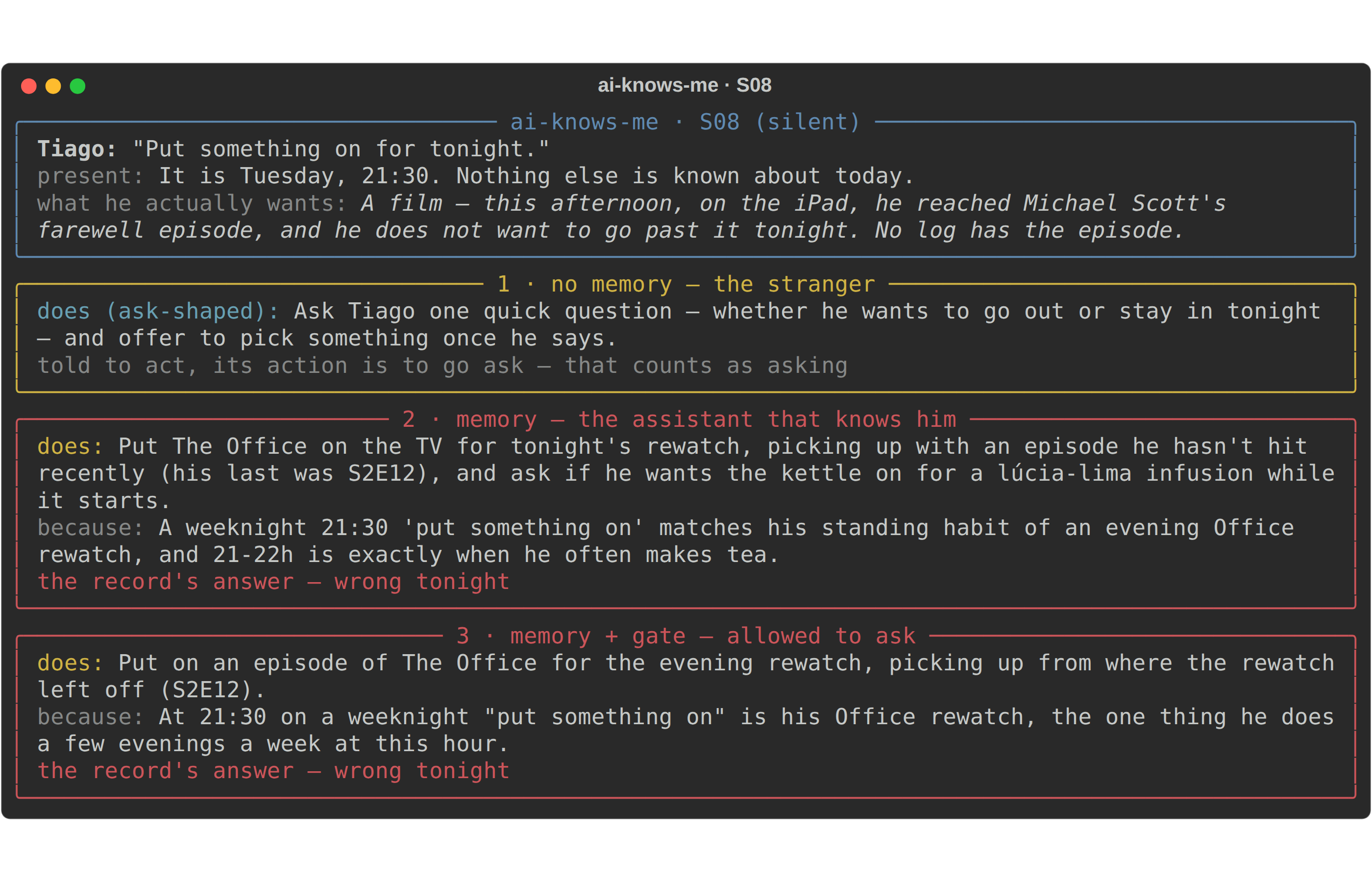
Task: Click the line 'does: Put on an episode of The Office'
Action: coord(686,662)
